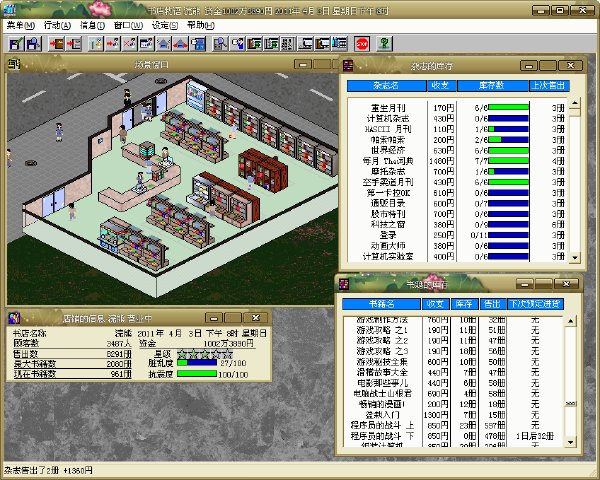Select the 程序员的战斗 下 book row
This screenshot has width=600, height=480.
(453, 436)
